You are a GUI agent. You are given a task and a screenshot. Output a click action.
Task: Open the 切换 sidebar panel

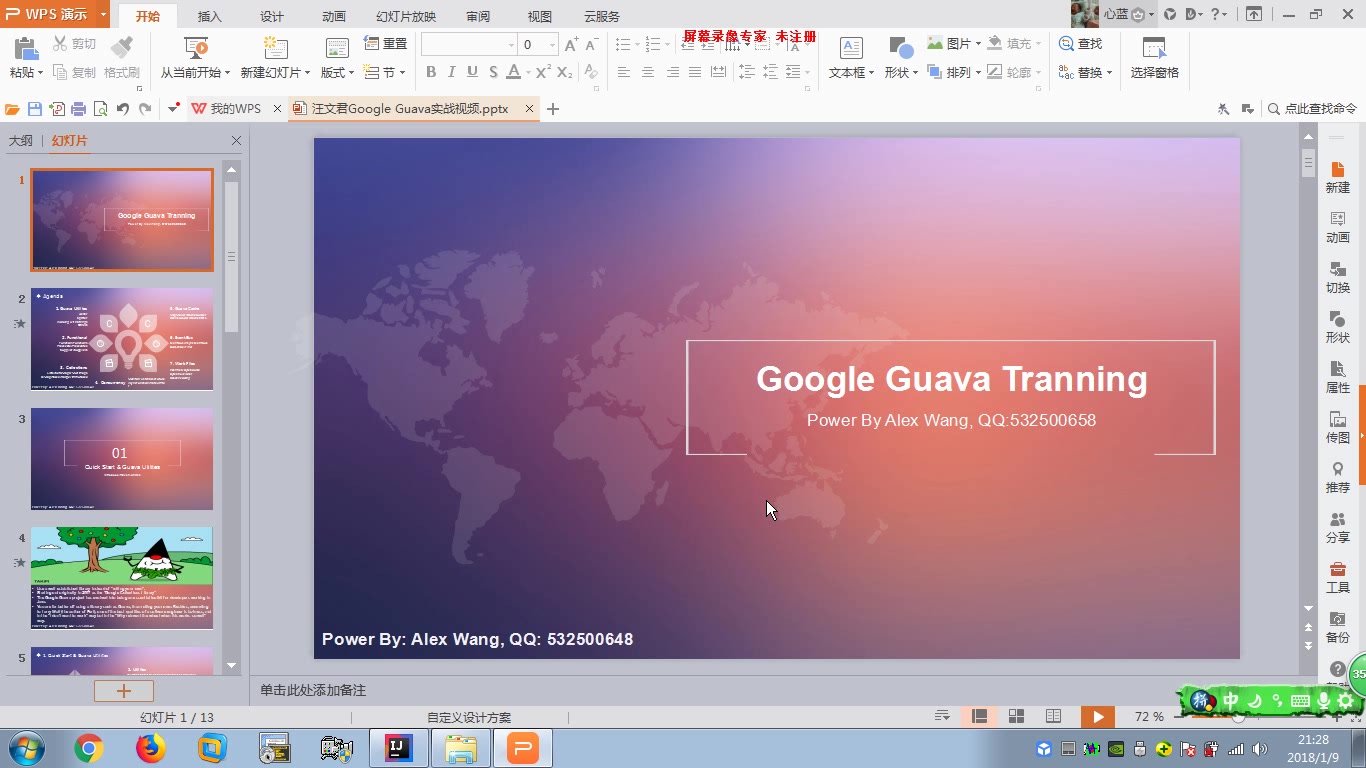[1338, 277]
